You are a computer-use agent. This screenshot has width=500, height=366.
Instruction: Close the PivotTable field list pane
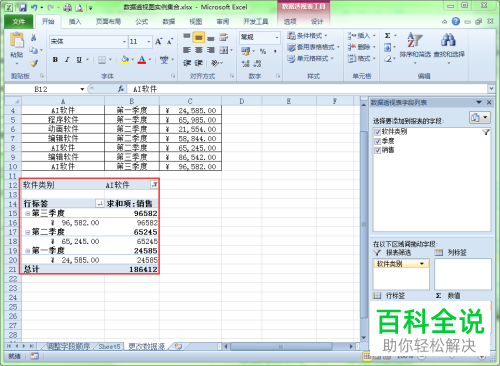click(x=489, y=102)
